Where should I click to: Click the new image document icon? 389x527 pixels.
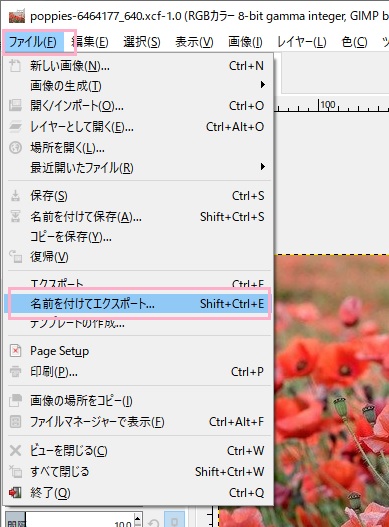pyautogui.click(x=15, y=65)
